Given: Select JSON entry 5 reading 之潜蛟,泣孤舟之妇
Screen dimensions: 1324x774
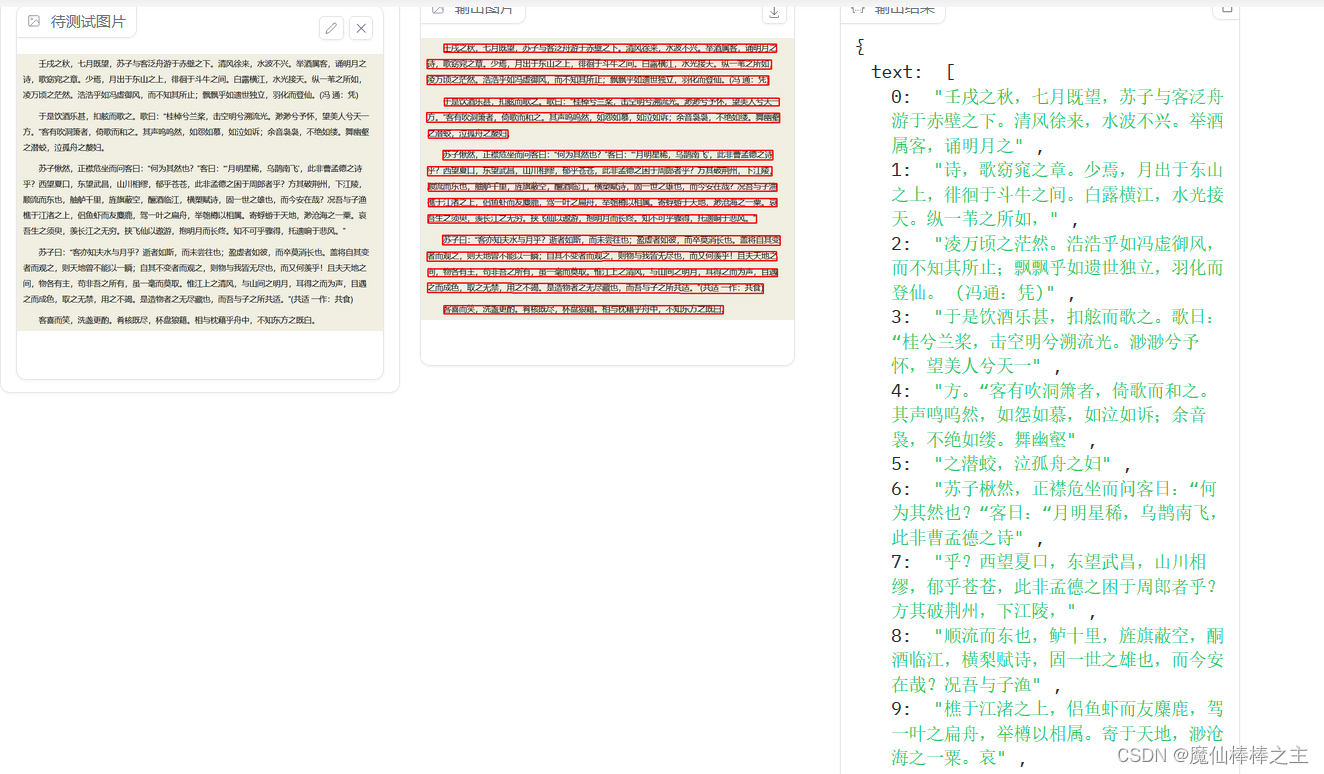Looking at the screenshot, I should [x=1012, y=464].
